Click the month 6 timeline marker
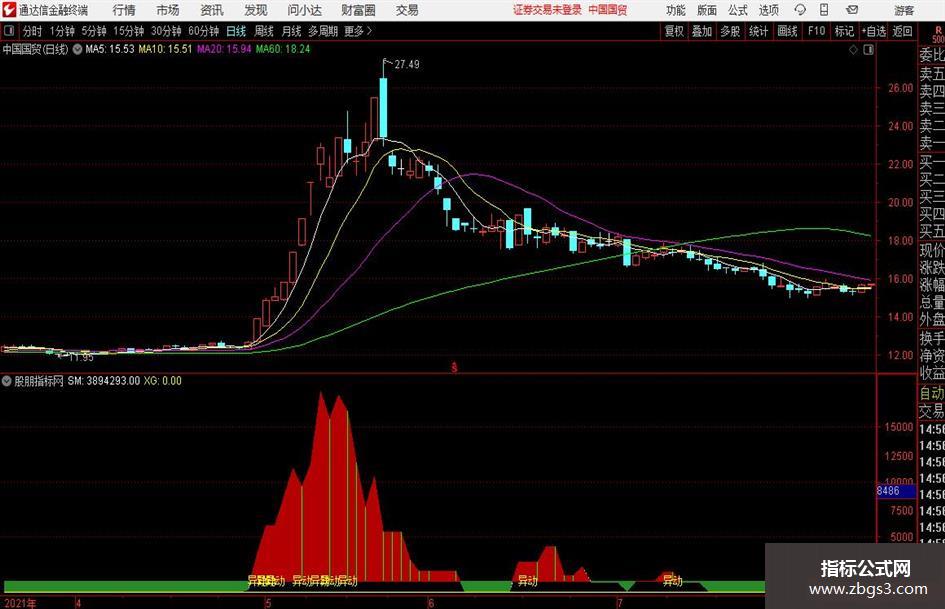This screenshot has height=609, width=945. click(431, 603)
